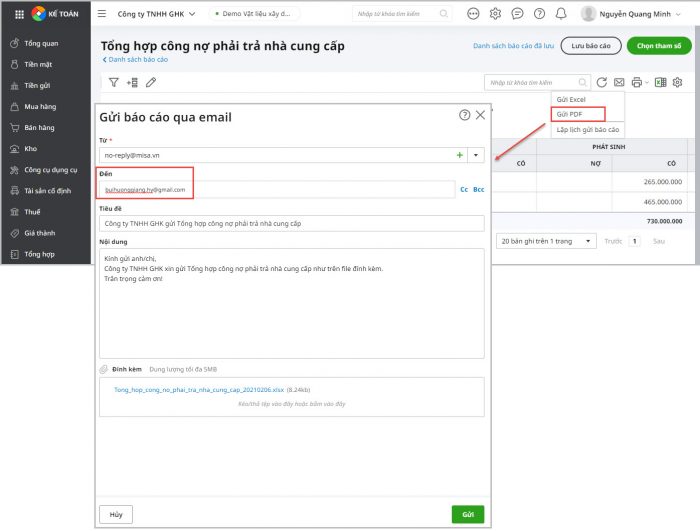The height and width of the screenshot is (531, 700).
Task: Open the Demo Vật liệu xây dựng database selector
Action: click(254, 14)
